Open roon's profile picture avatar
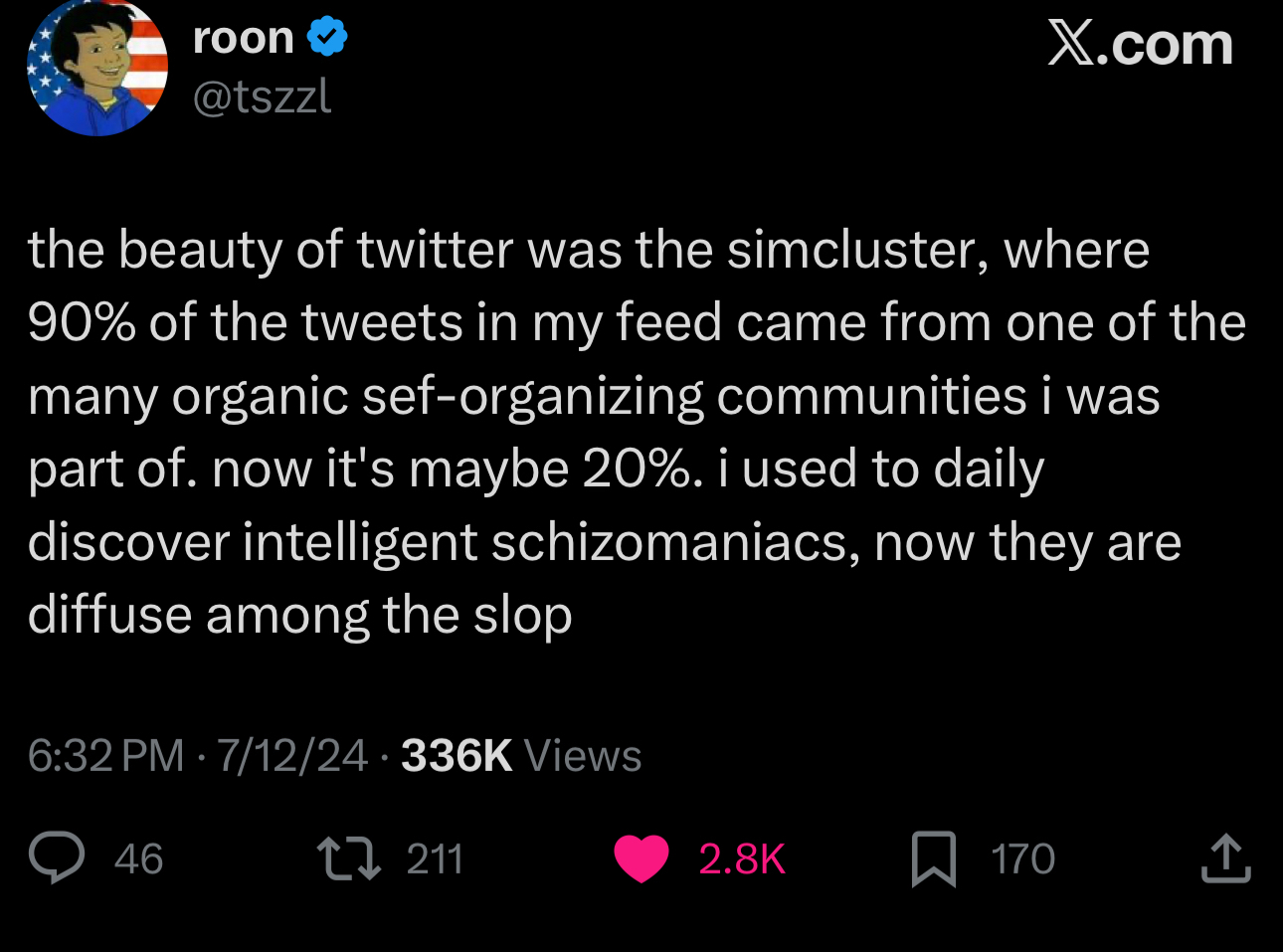 97,68
